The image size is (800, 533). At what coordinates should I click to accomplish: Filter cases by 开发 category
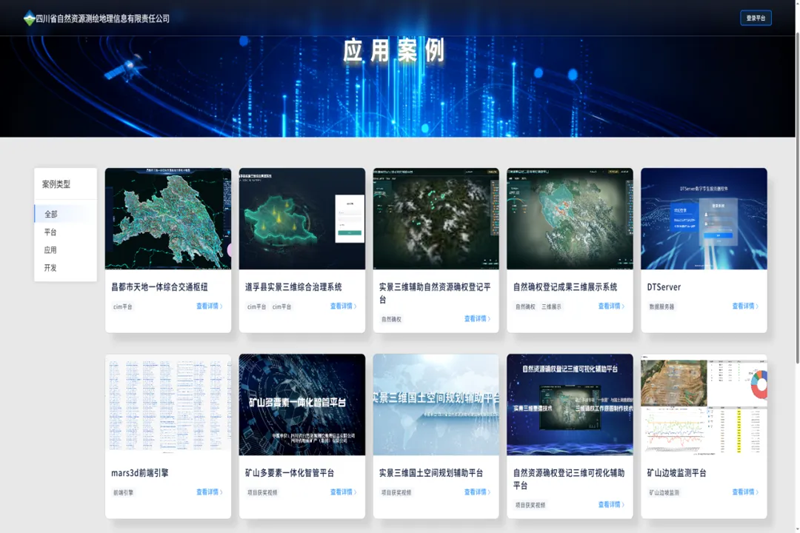(51, 268)
